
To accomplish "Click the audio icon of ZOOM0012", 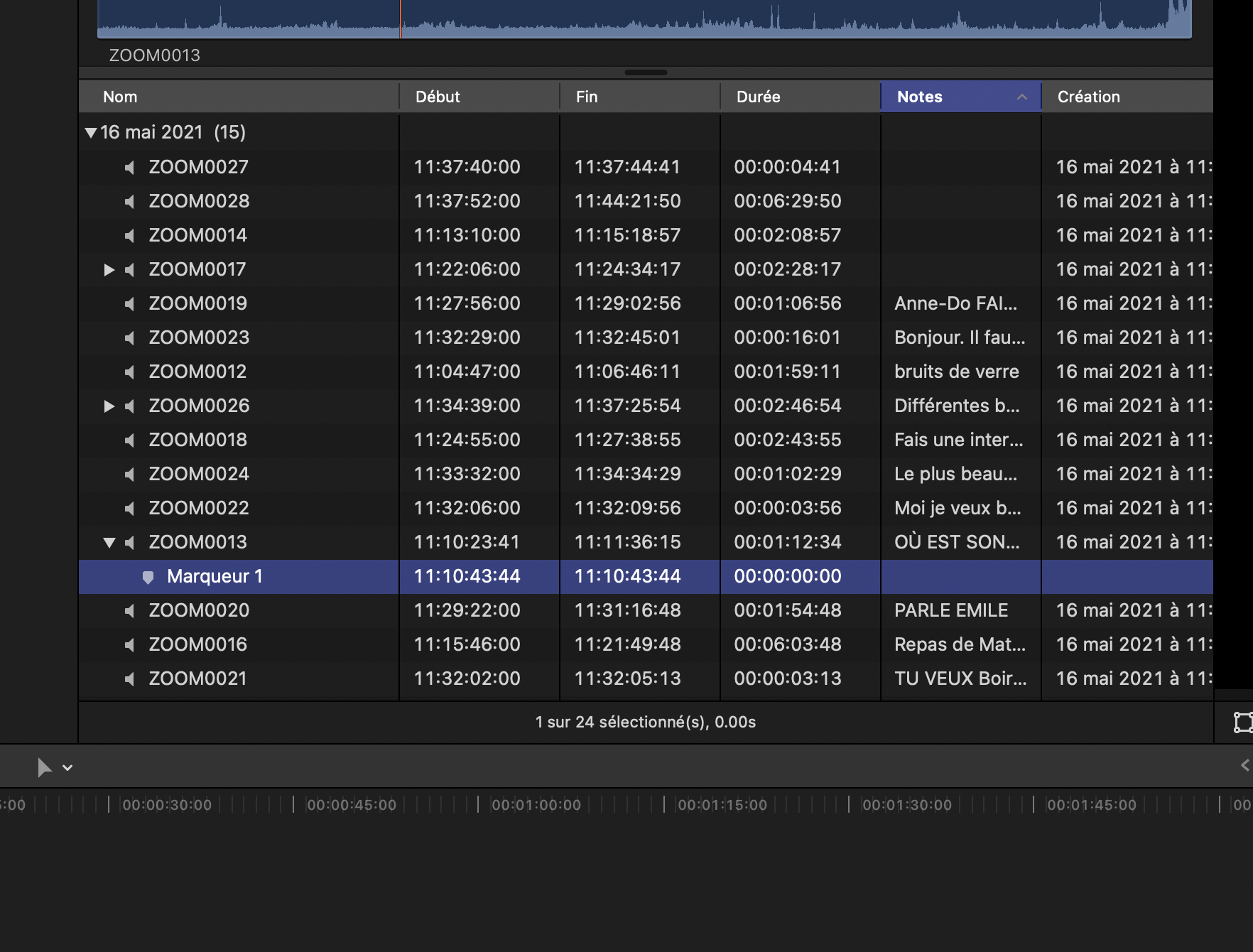I will coord(129,372).
